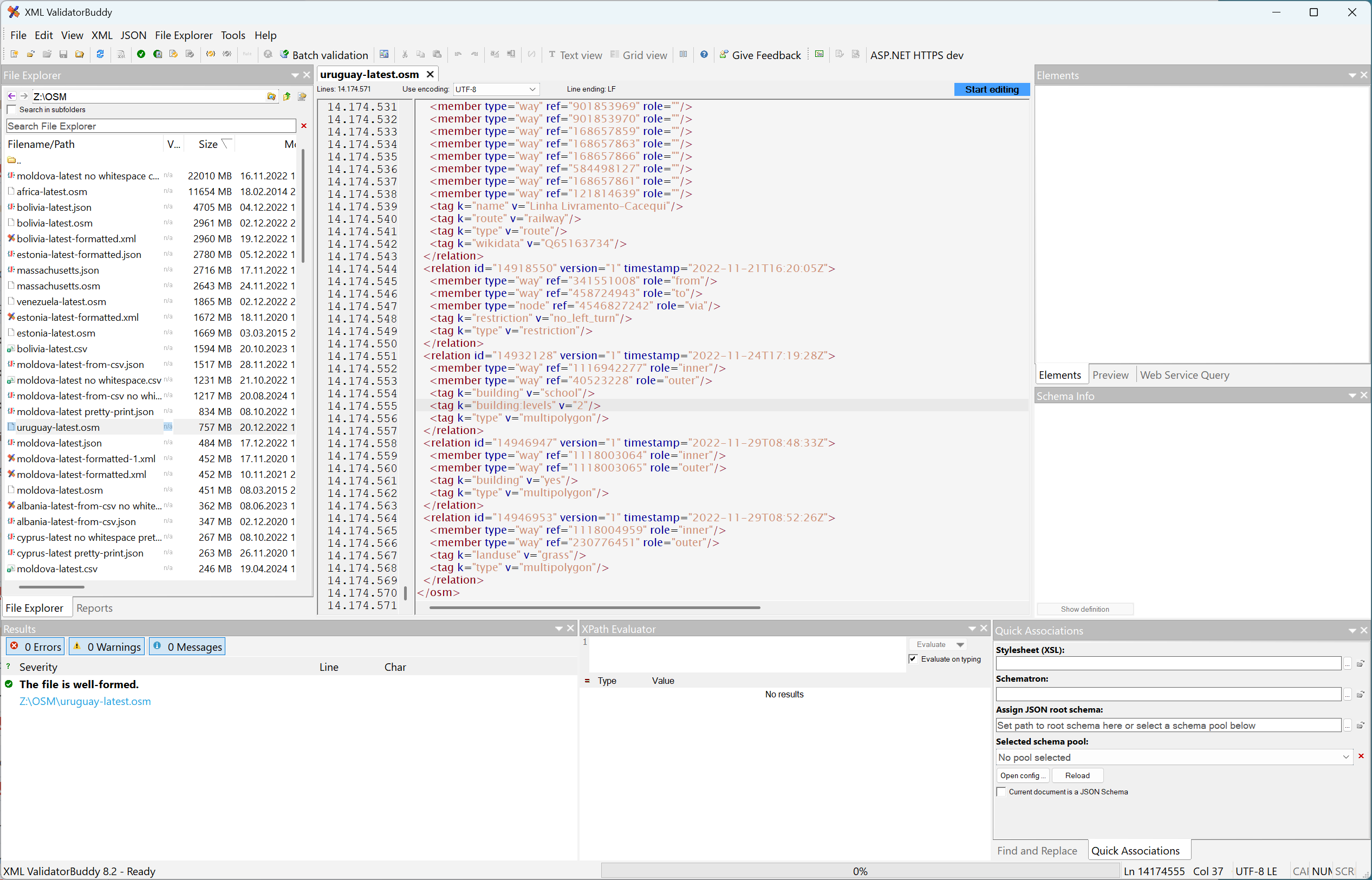
Task: Open Schema Info panel options arrow
Action: [1351, 396]
